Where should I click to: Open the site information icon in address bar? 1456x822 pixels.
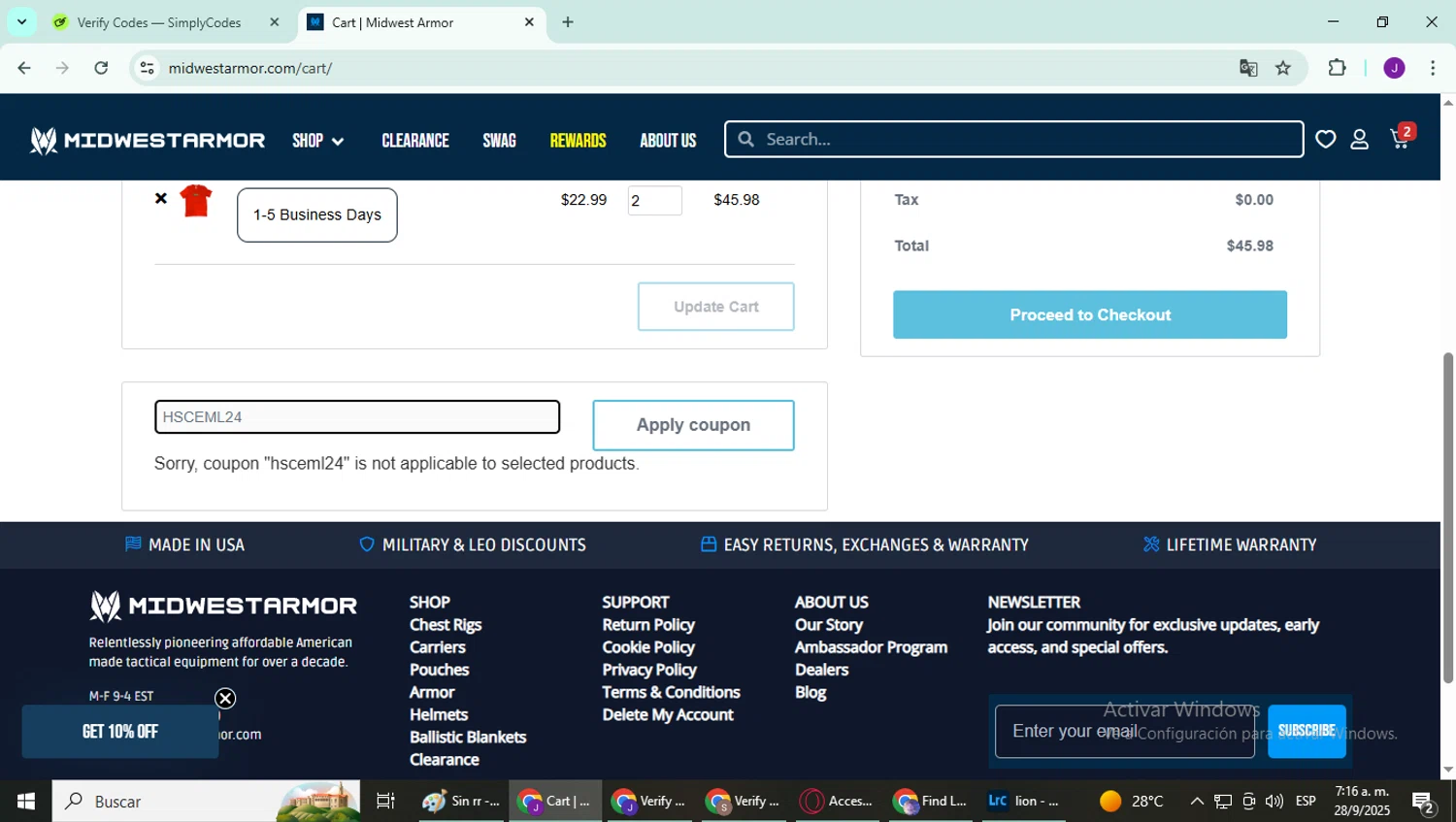[147, 68]
